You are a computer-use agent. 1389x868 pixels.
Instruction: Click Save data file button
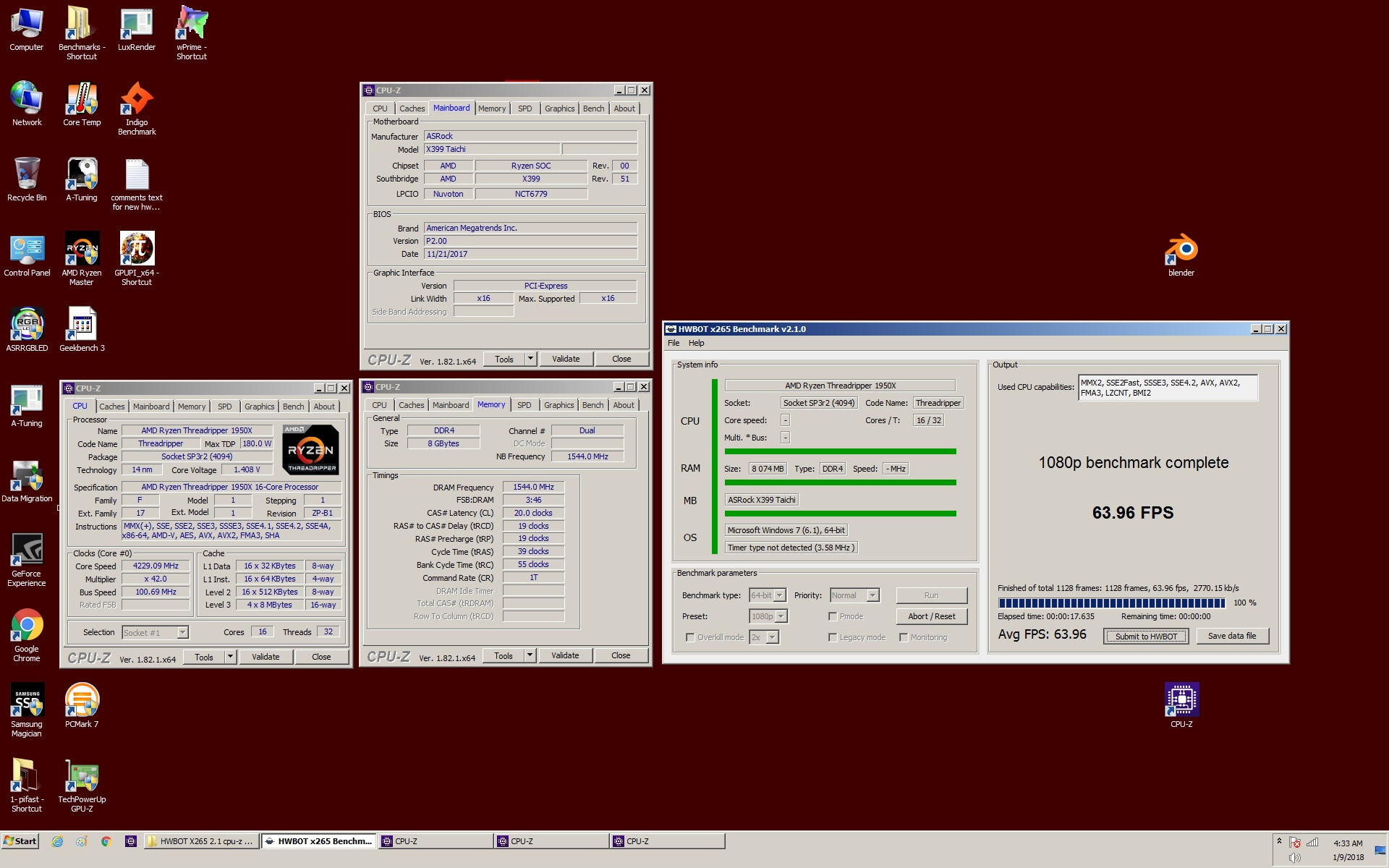[1232, 636]
